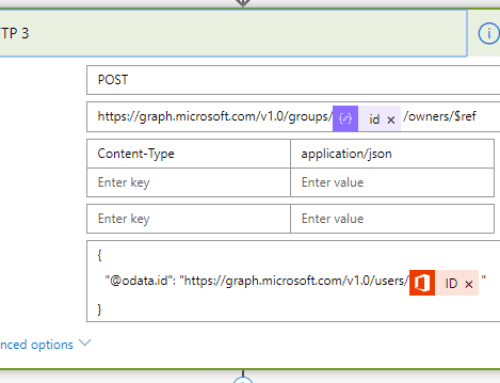Click the 'Enter key' field under Content-Type
The height and width of the screenshot is (383, 500).
point(189,182)
